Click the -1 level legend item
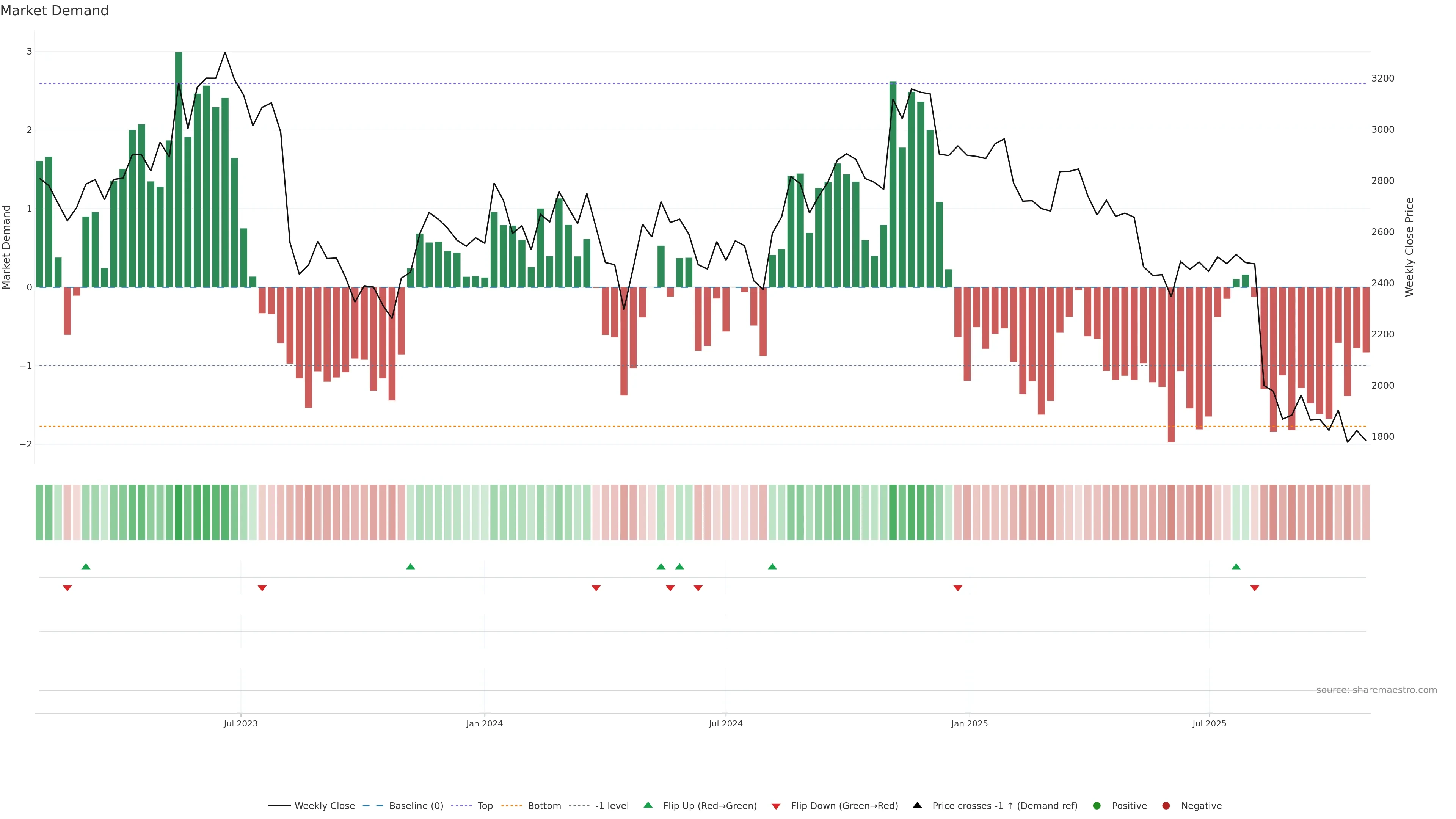Image resolution: width=1456 pixels, height=819 pixels. [x=612, y=805]
